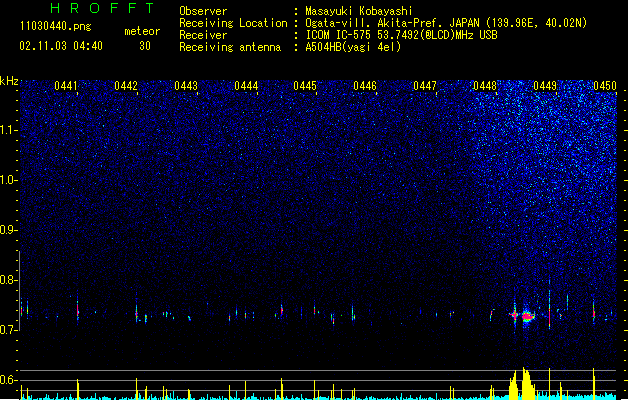Click the kHz axis unit label
629x400 pixels.
[x=9, y=81]
